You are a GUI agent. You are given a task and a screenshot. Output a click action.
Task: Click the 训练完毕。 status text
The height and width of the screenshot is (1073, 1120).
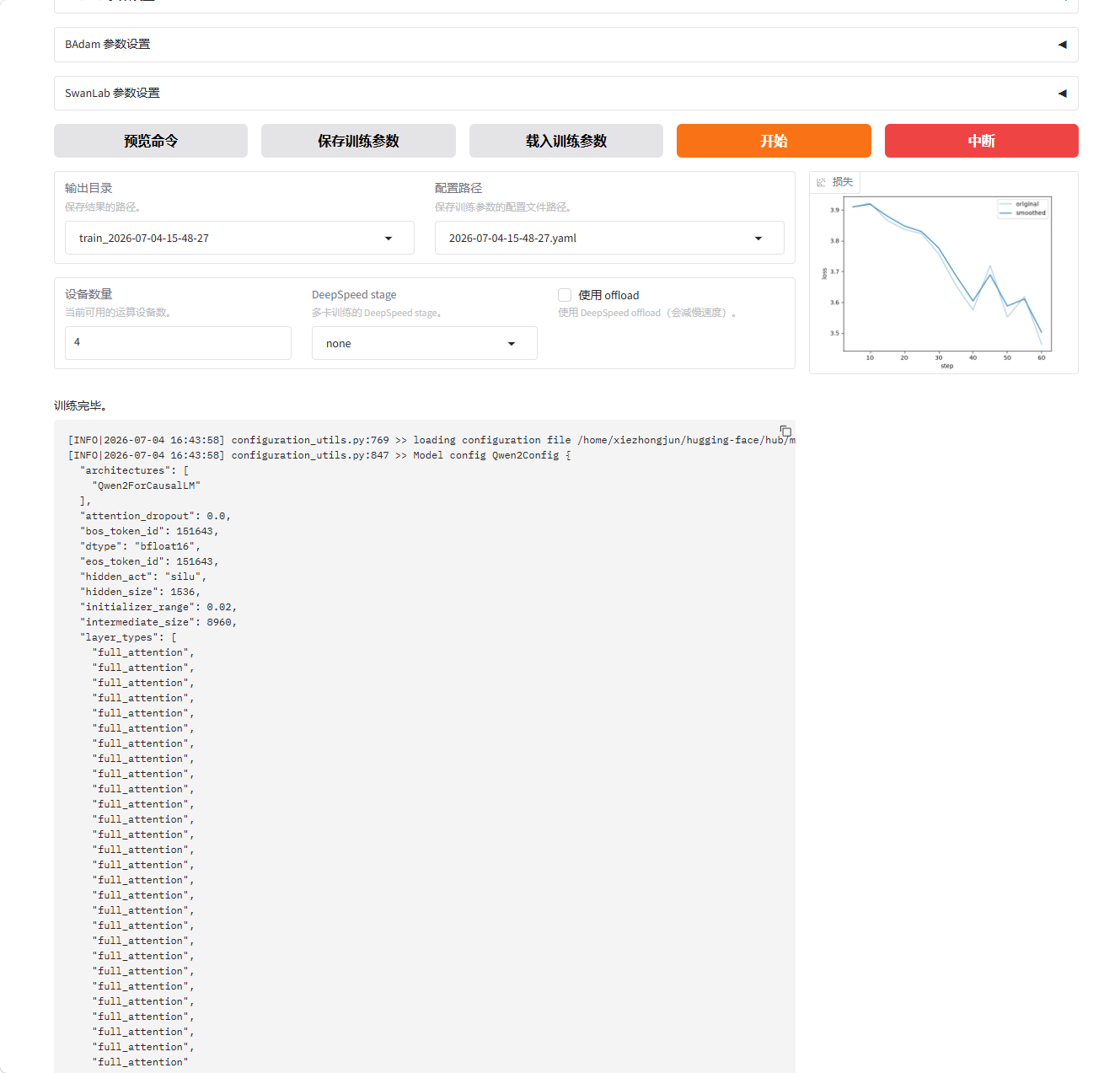[x=82, y=405]
